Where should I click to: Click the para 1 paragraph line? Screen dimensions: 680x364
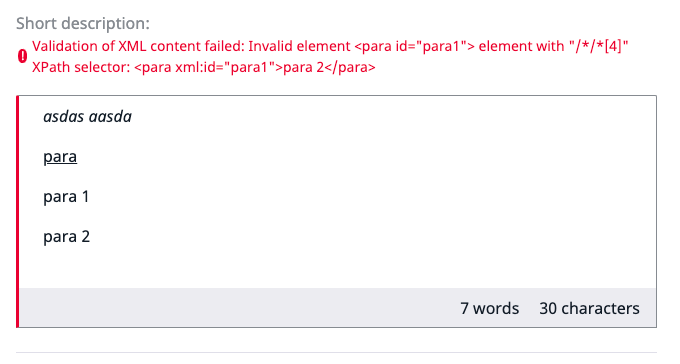pos(66,197)
